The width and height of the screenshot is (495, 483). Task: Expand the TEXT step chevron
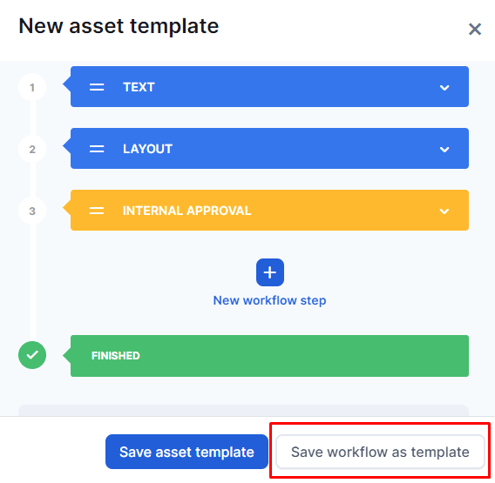(x=444, y=88)
